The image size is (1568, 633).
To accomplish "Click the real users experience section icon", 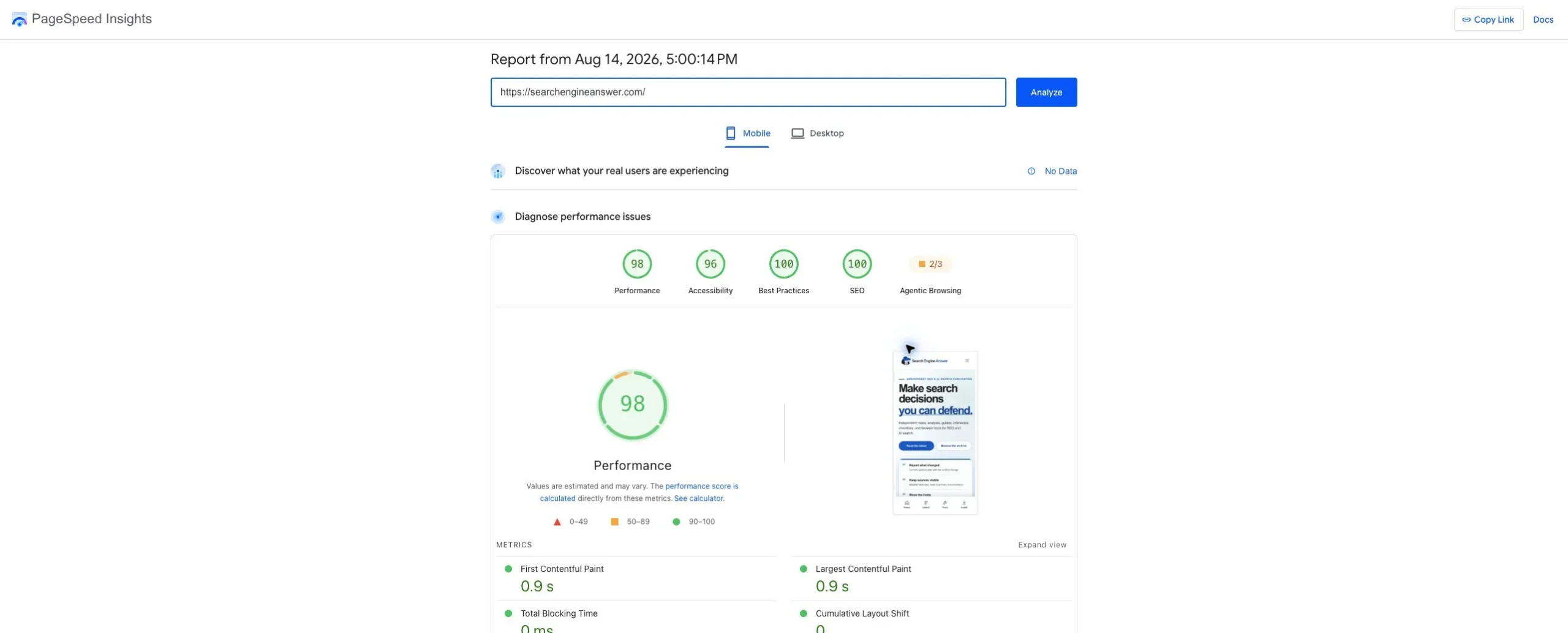I will click(x=498, y=171).
